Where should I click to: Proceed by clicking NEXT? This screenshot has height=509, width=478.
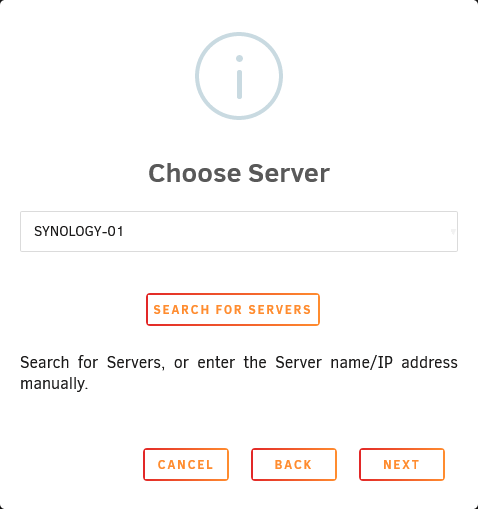tap(402, 464)
